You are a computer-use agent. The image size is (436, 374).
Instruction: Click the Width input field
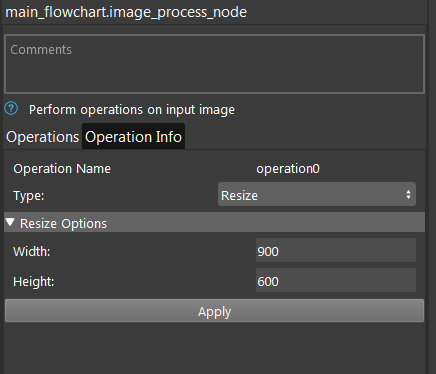(336, 250)
